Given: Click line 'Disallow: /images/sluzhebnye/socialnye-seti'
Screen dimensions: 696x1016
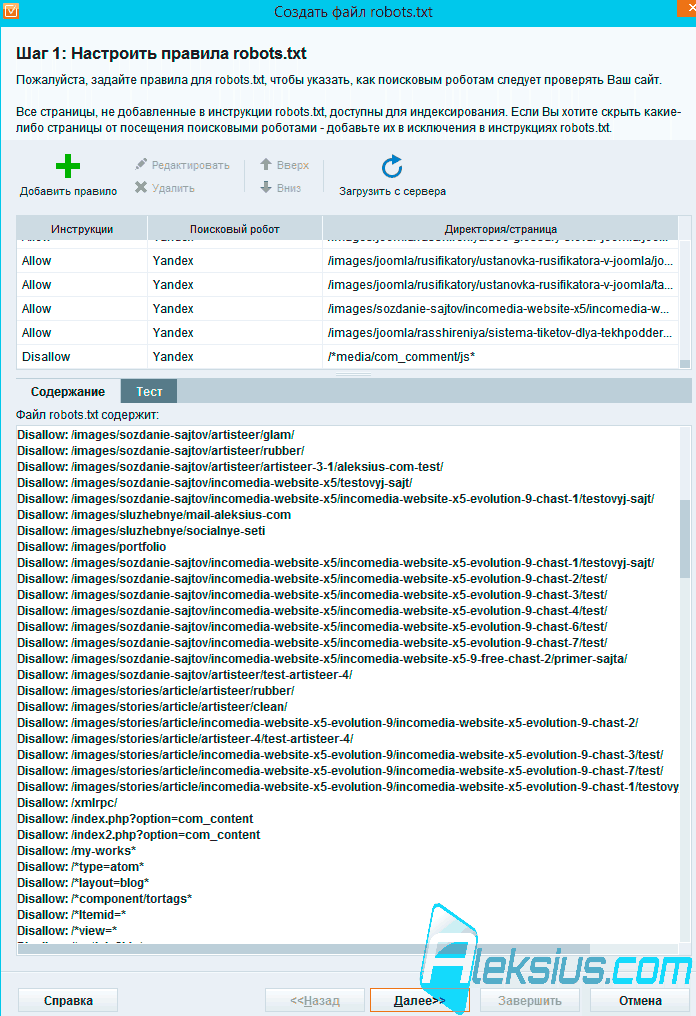Looking at the screenshot, I should coord(141,531).
